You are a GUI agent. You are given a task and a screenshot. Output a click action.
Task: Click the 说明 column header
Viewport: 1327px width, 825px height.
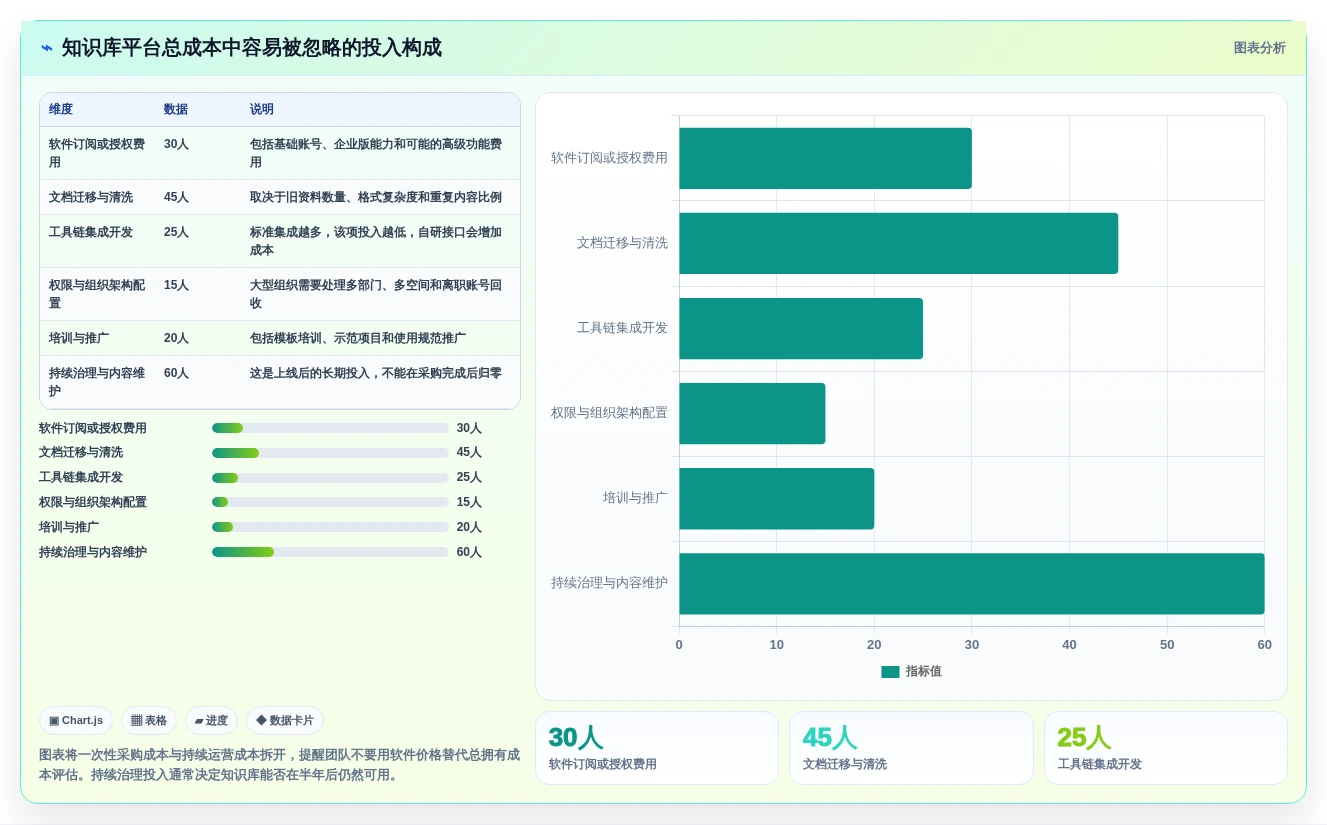click(262, 109)
